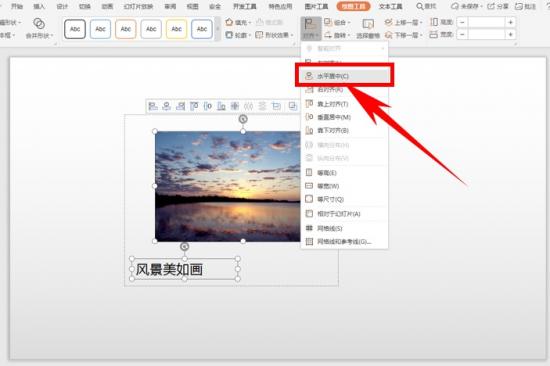Choose 右对齐(R) in the align menu
Screen dimensions: 550x366
point(344,90)
